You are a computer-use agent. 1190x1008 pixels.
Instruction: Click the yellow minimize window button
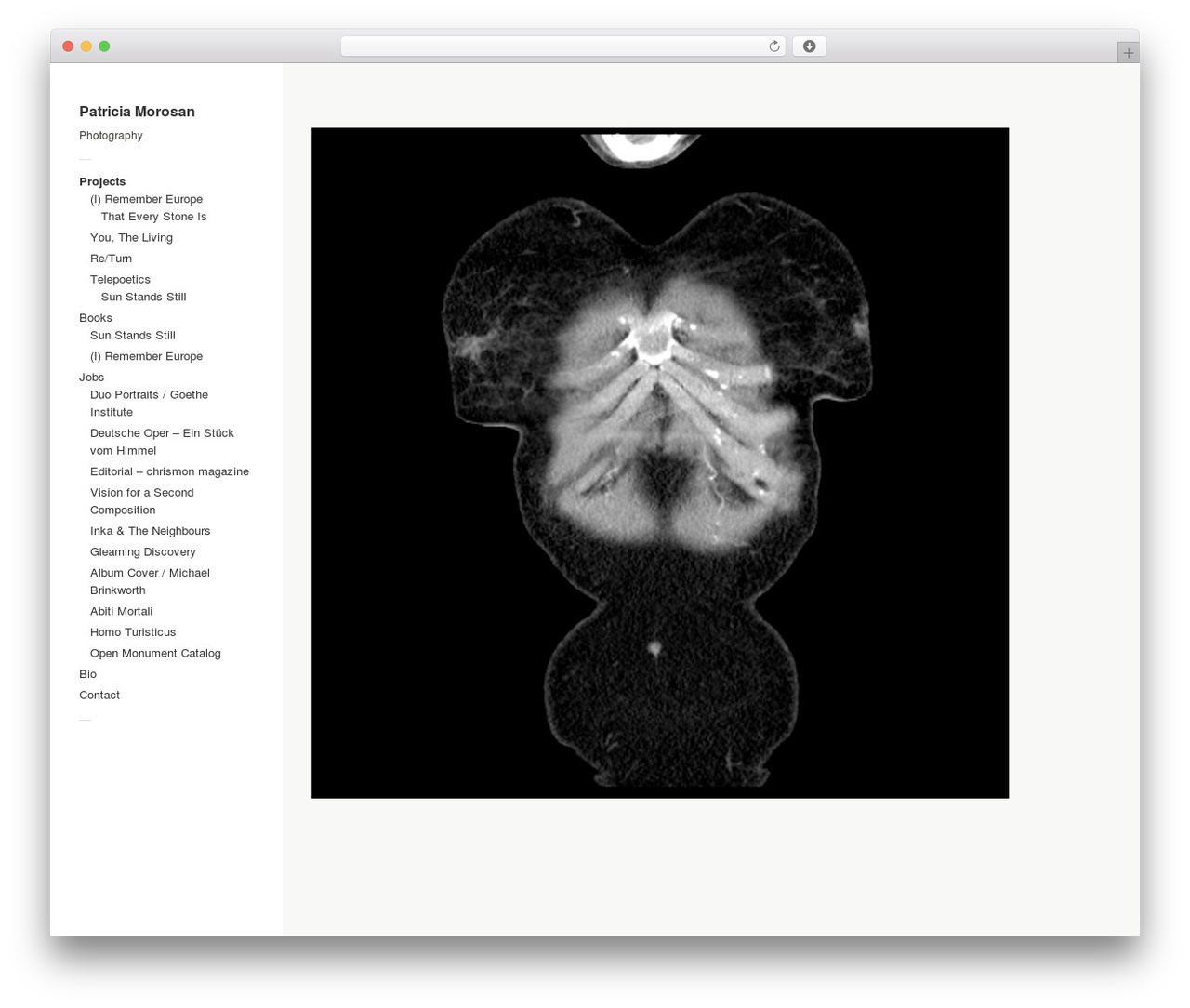[86, 46]
